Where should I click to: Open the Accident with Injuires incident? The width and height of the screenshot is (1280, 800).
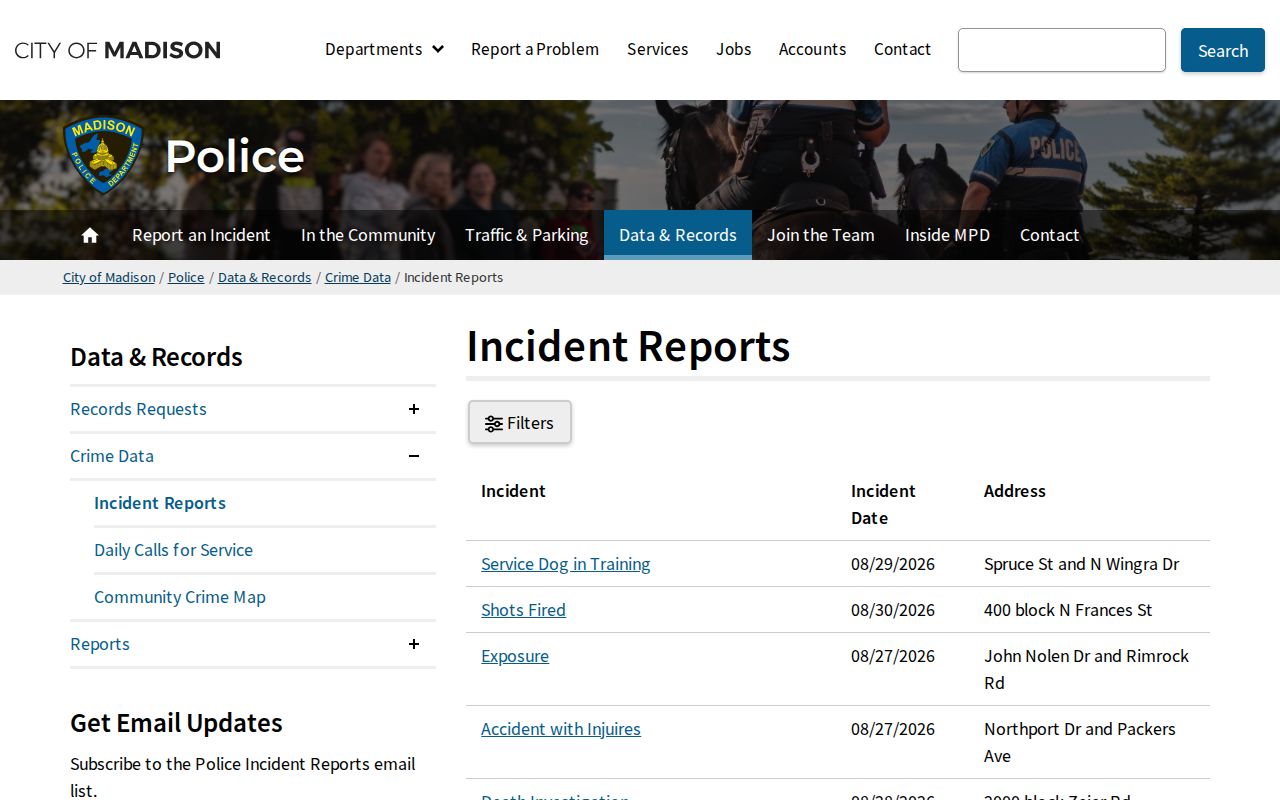[561, 729]
